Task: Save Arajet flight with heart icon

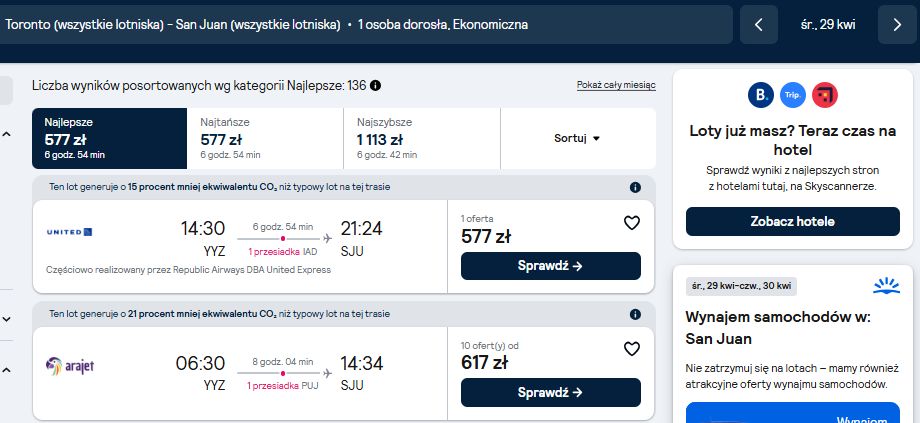Action: [631, 349]
